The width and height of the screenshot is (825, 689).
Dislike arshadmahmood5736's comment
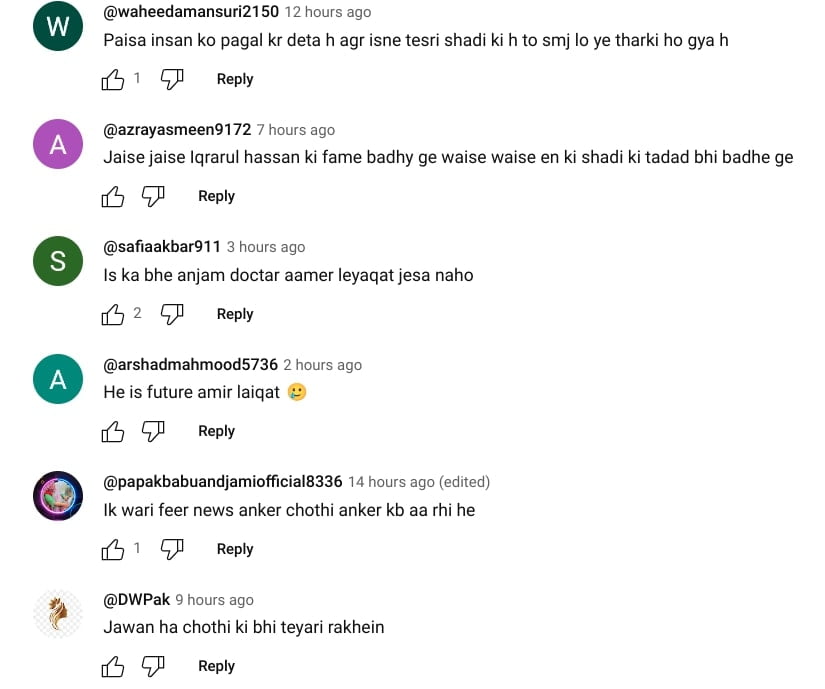[153, 432]
